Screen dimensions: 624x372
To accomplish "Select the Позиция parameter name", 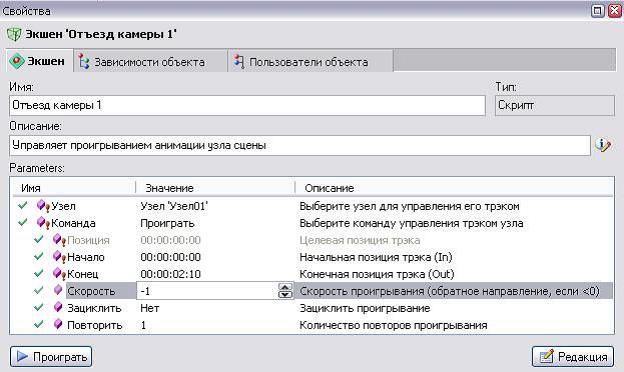I will pyautogui.click(x=88, y=240).
